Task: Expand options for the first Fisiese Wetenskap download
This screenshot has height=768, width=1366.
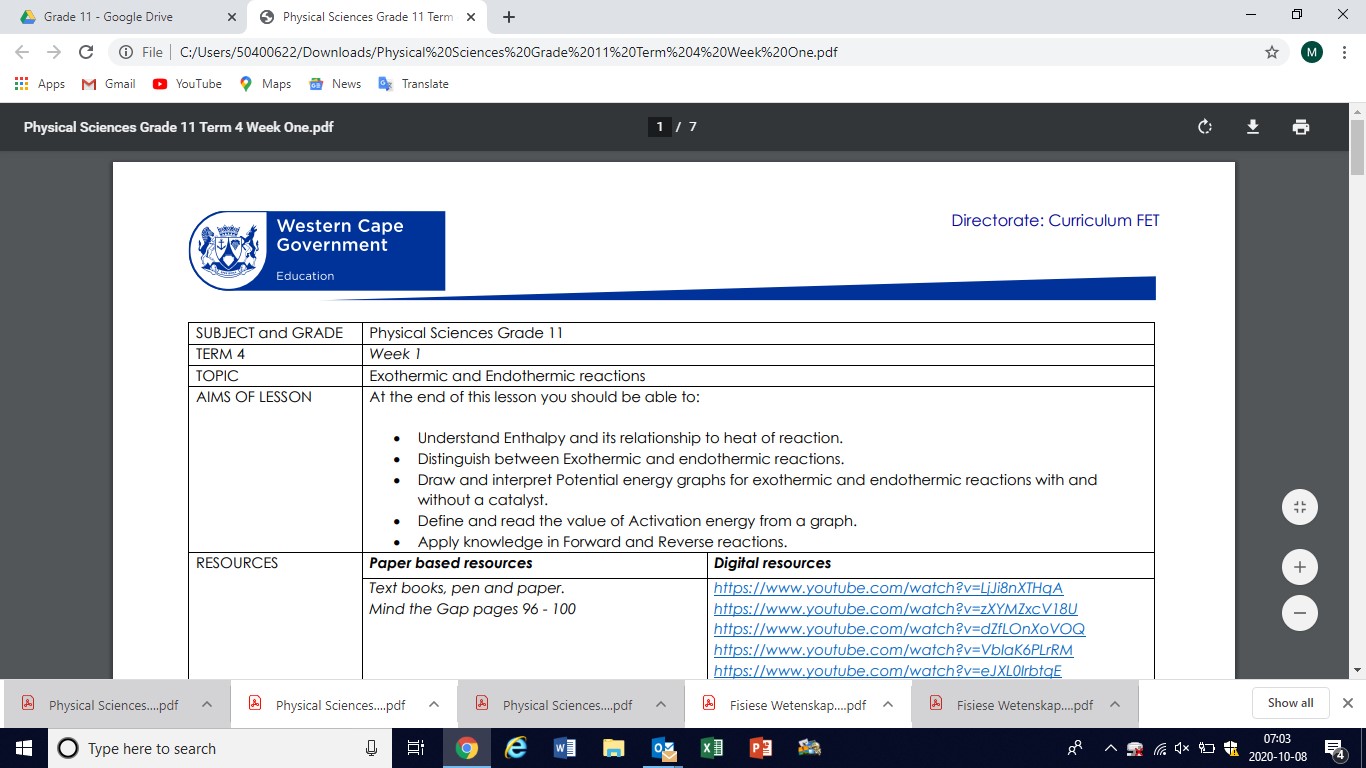Action: (888, 705)
